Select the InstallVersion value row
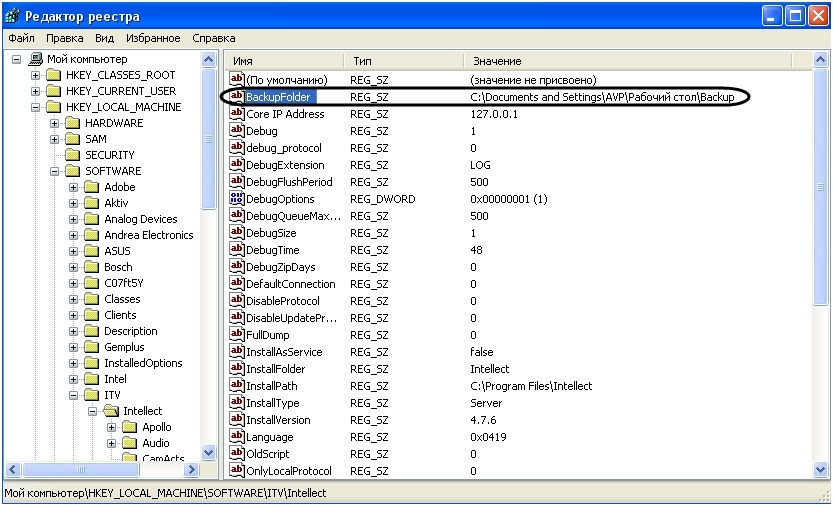Image resolution: width=833 pixels, height=506 pixels. pos(277,420)
